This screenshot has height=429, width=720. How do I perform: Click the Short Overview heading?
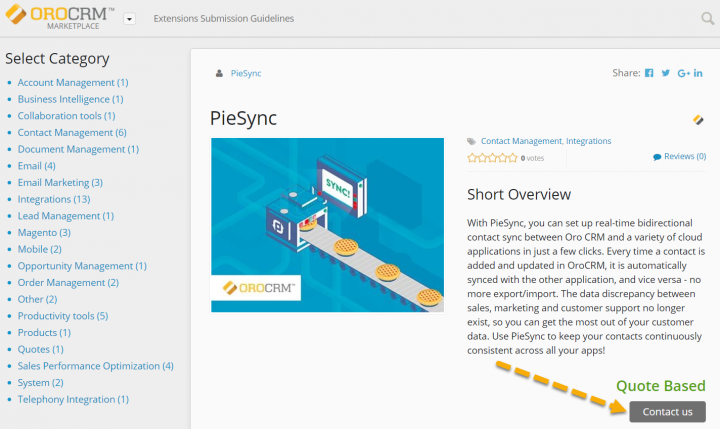coord(519,194)
